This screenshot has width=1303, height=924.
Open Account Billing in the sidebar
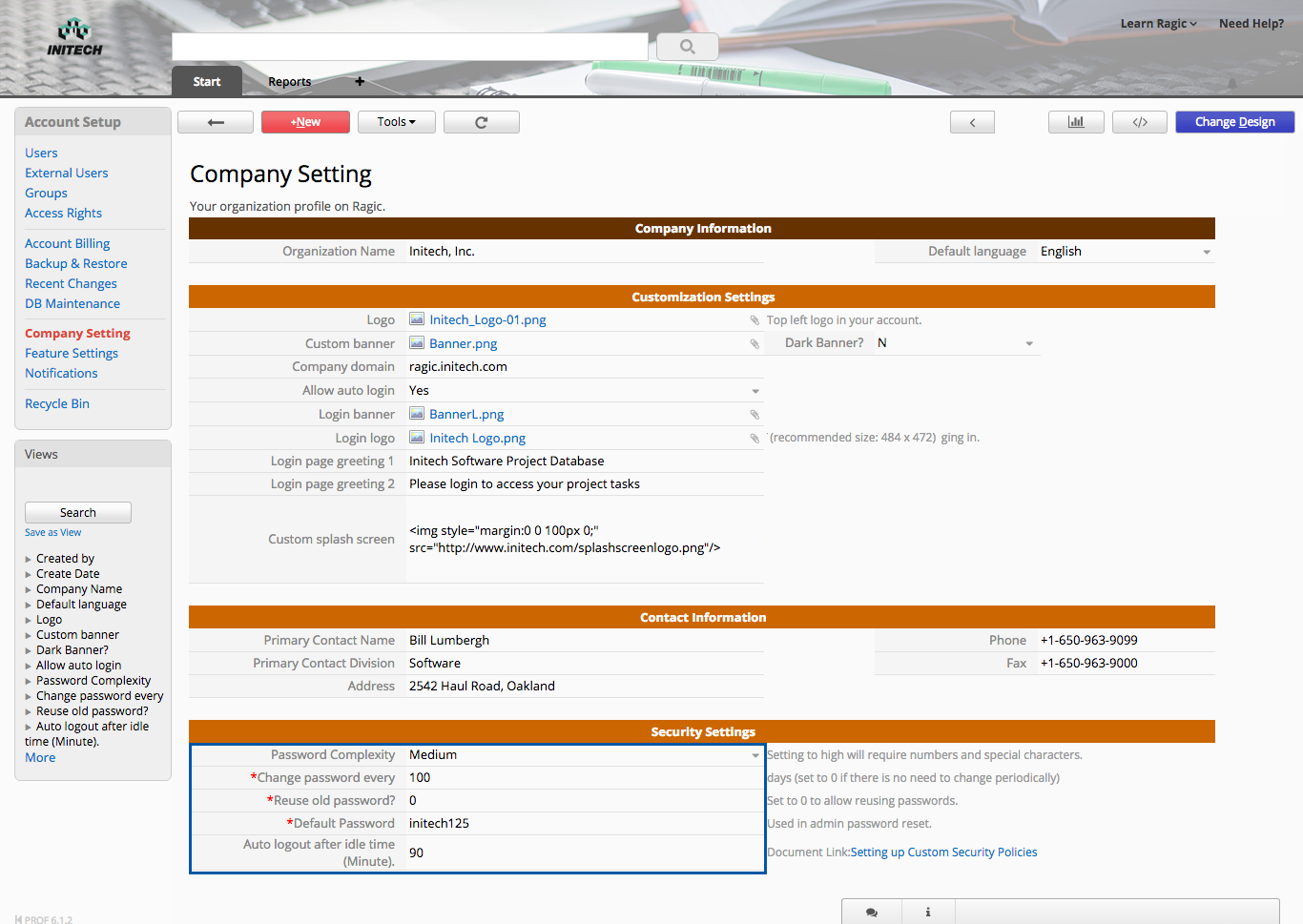pos(67,243)
